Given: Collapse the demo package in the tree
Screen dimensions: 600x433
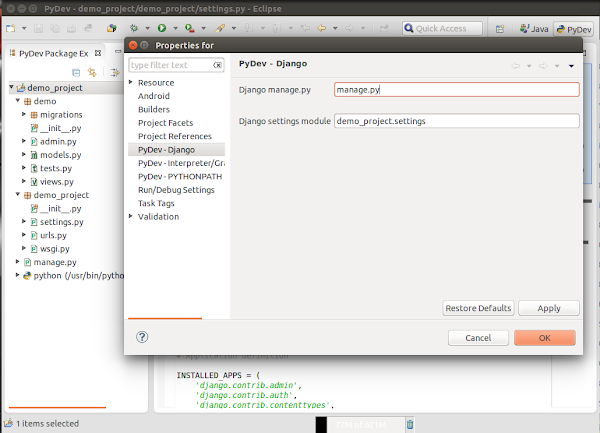Looking at the screenshot, I should coord(18,101).
